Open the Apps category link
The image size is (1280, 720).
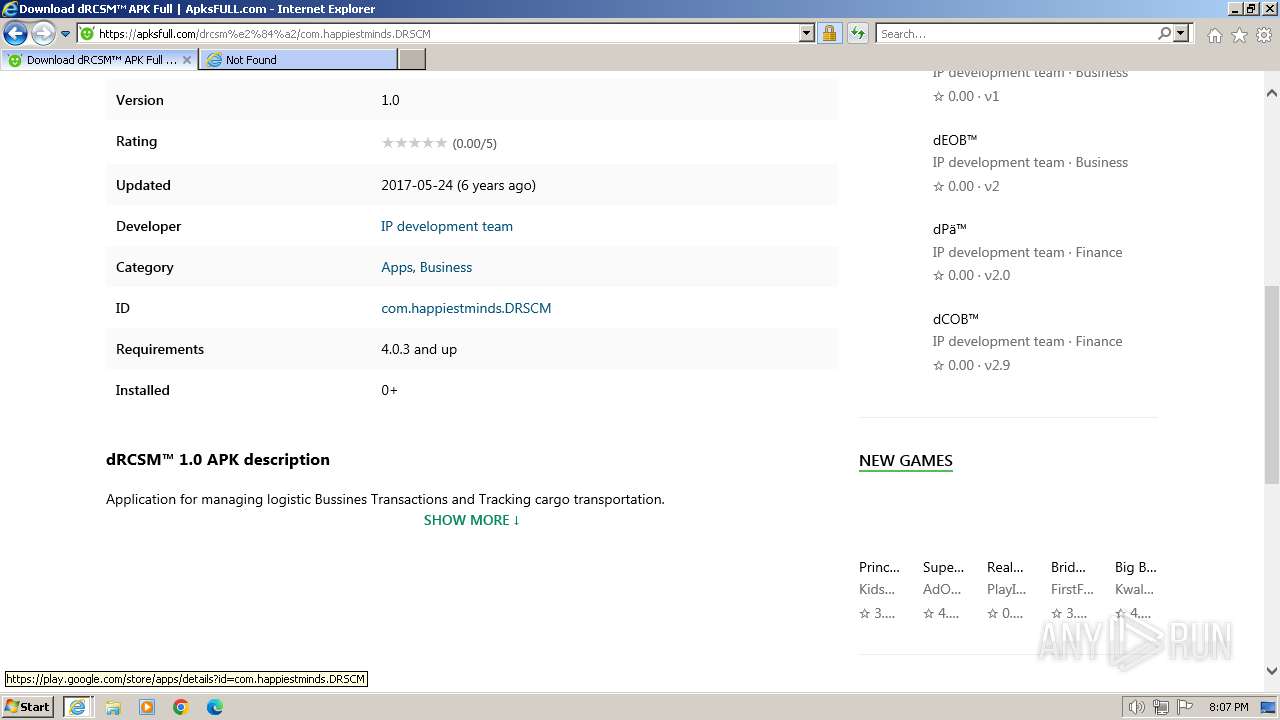click(x=397, y=267)
